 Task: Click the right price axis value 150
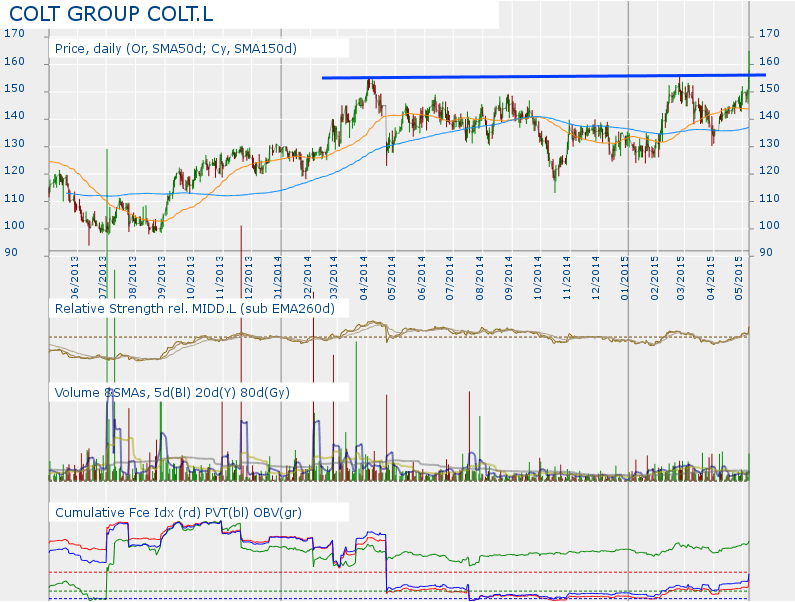[769, 88]
